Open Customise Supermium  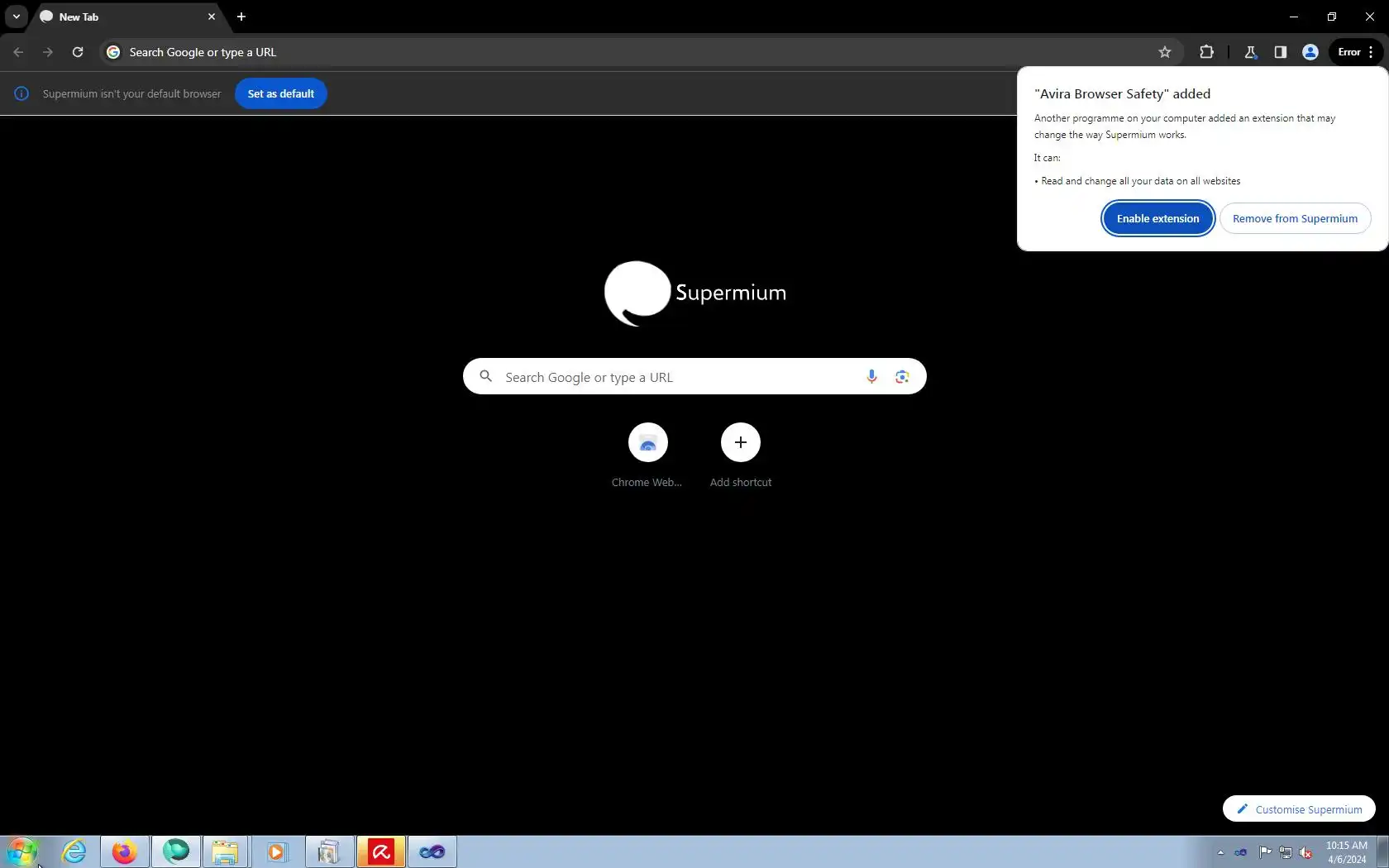[1299, 809]
